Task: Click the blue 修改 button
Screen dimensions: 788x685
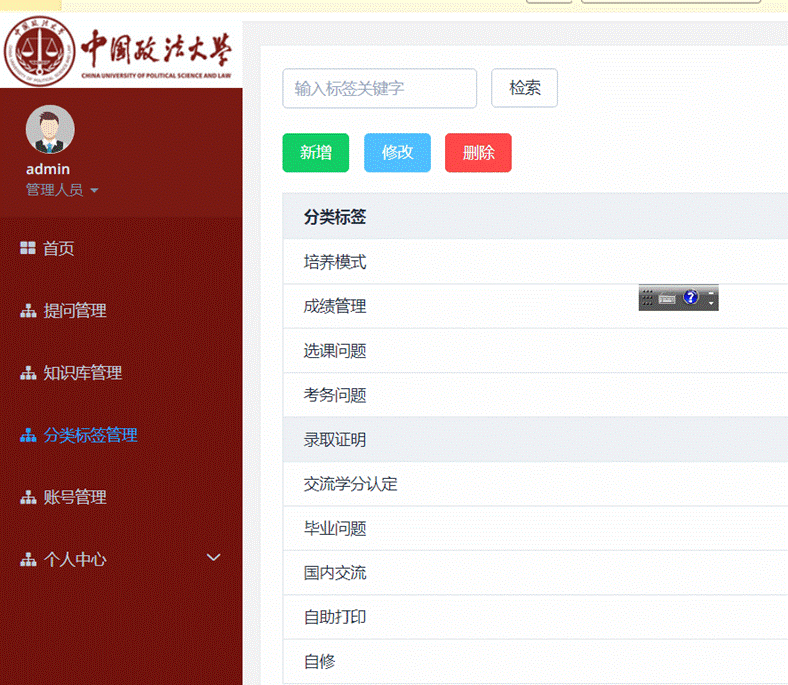Action: (397, 152)
